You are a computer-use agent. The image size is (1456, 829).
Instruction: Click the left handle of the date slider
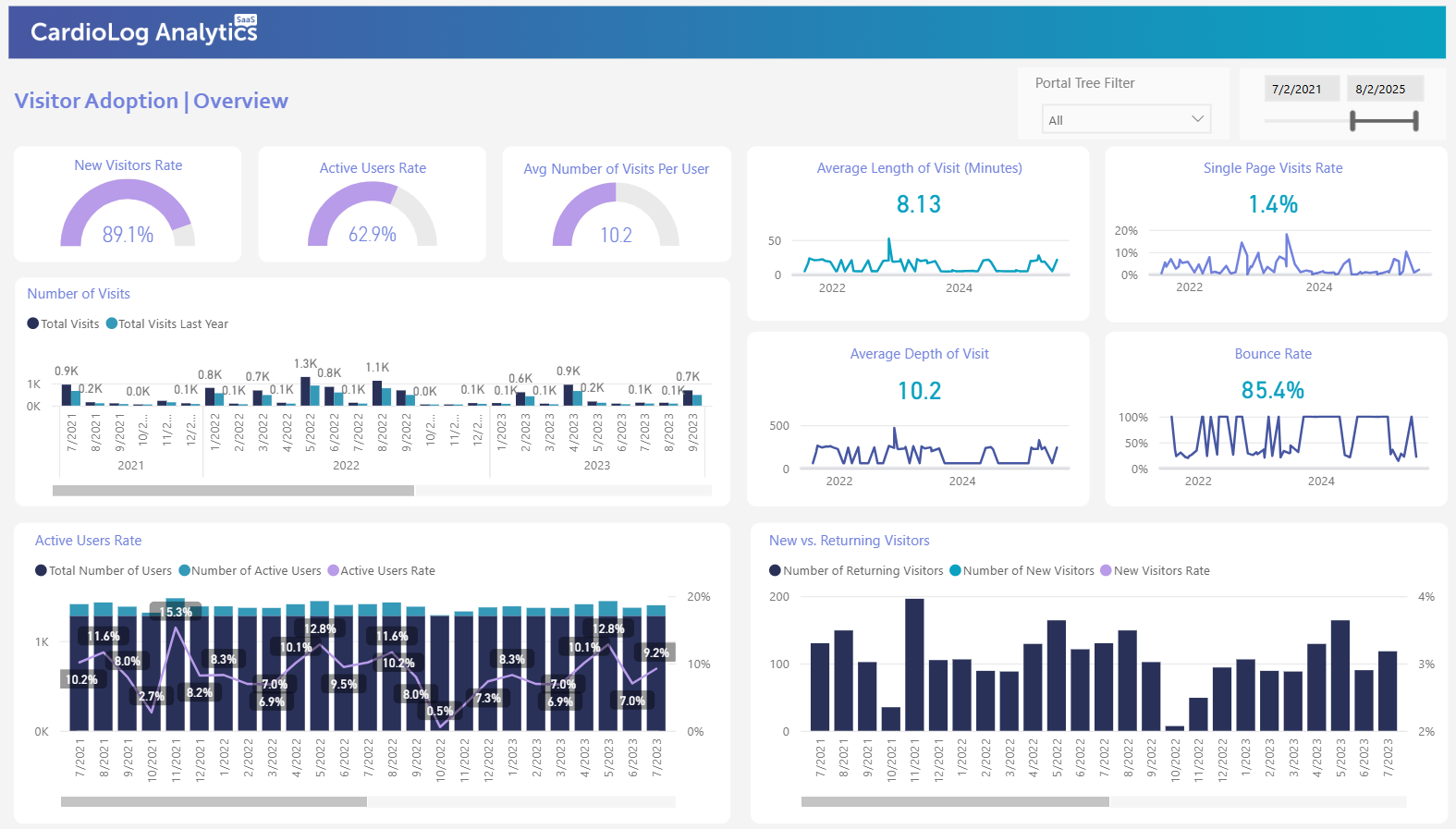(x=1352, y=120)
